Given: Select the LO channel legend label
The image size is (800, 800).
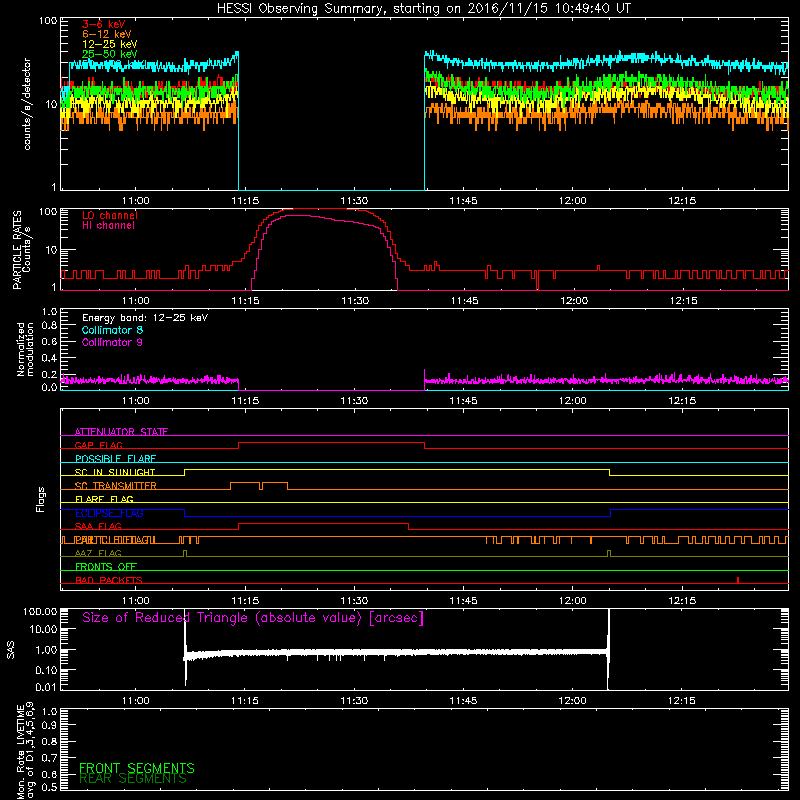Looking at the screenshot, I should click(x=110, y=215).
